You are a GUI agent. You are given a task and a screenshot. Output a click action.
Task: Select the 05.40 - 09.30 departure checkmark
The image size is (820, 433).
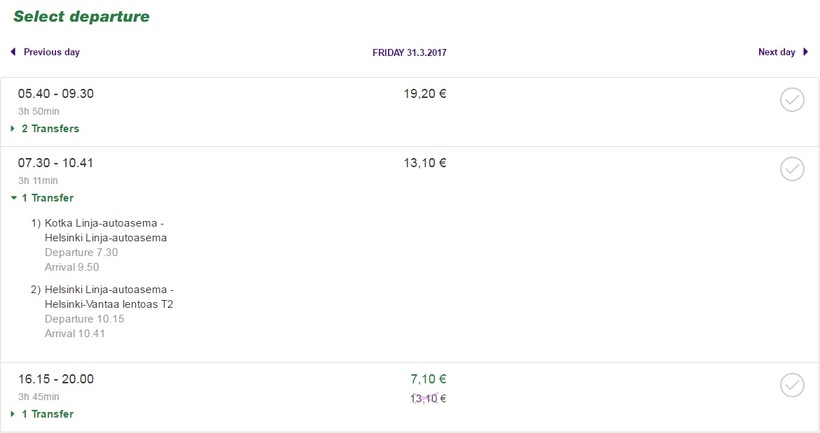792,100
